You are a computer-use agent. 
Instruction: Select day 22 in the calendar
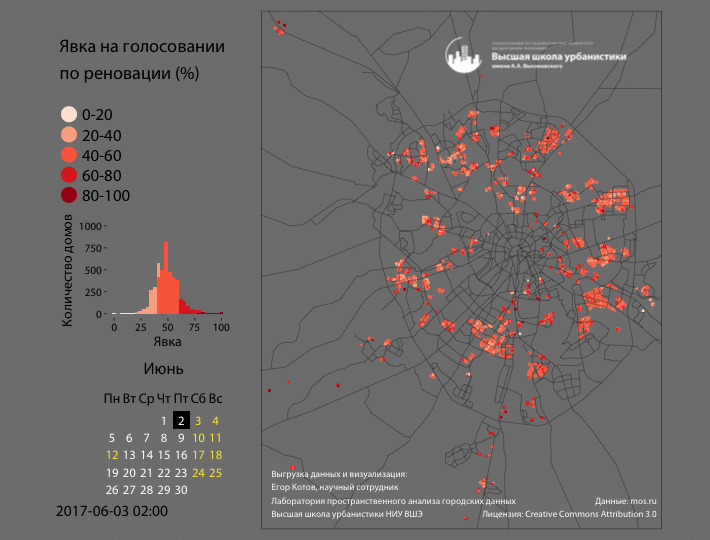click(x=164, y=473)
